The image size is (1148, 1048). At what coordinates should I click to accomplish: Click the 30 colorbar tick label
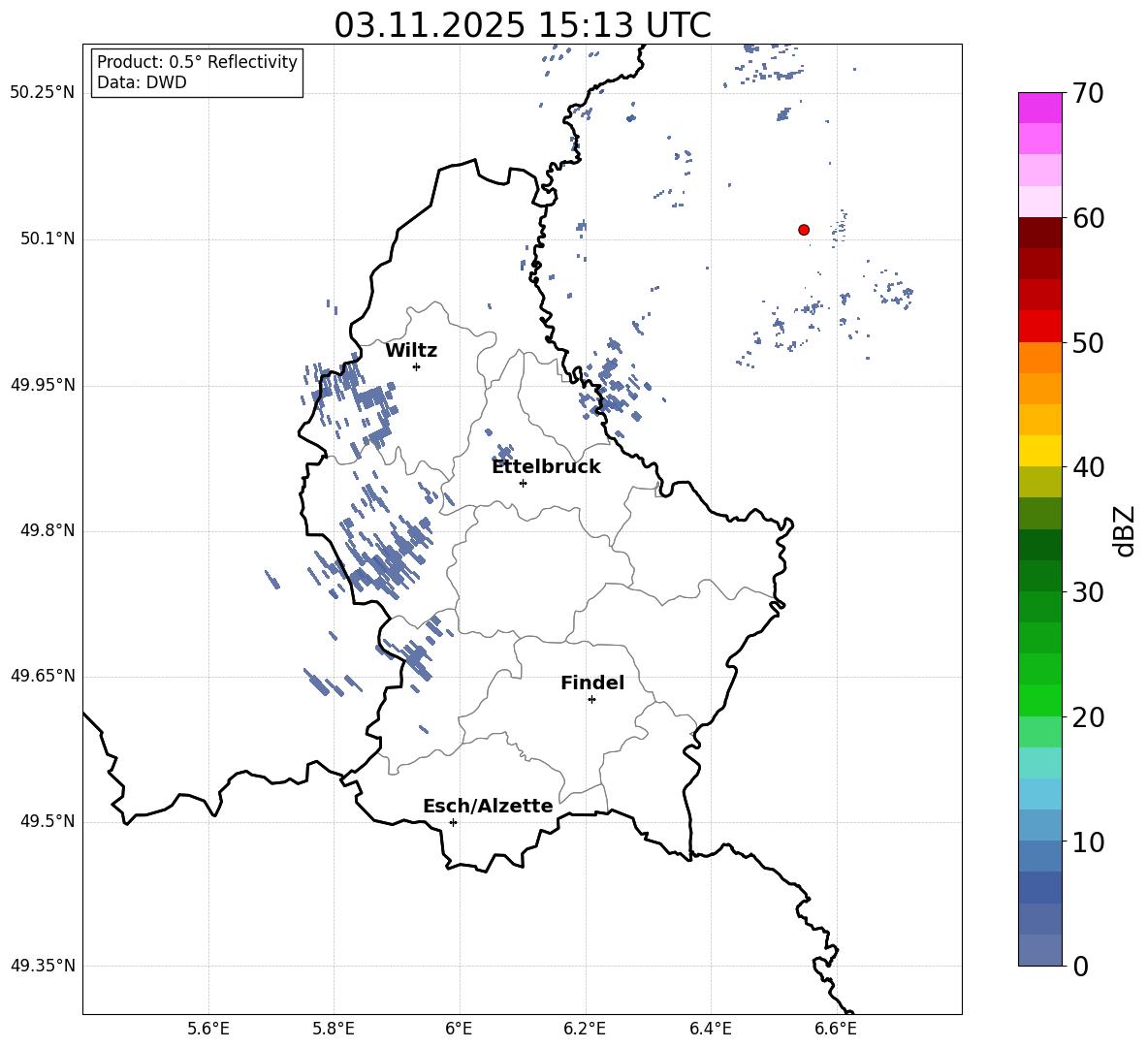pos(1089,592)
